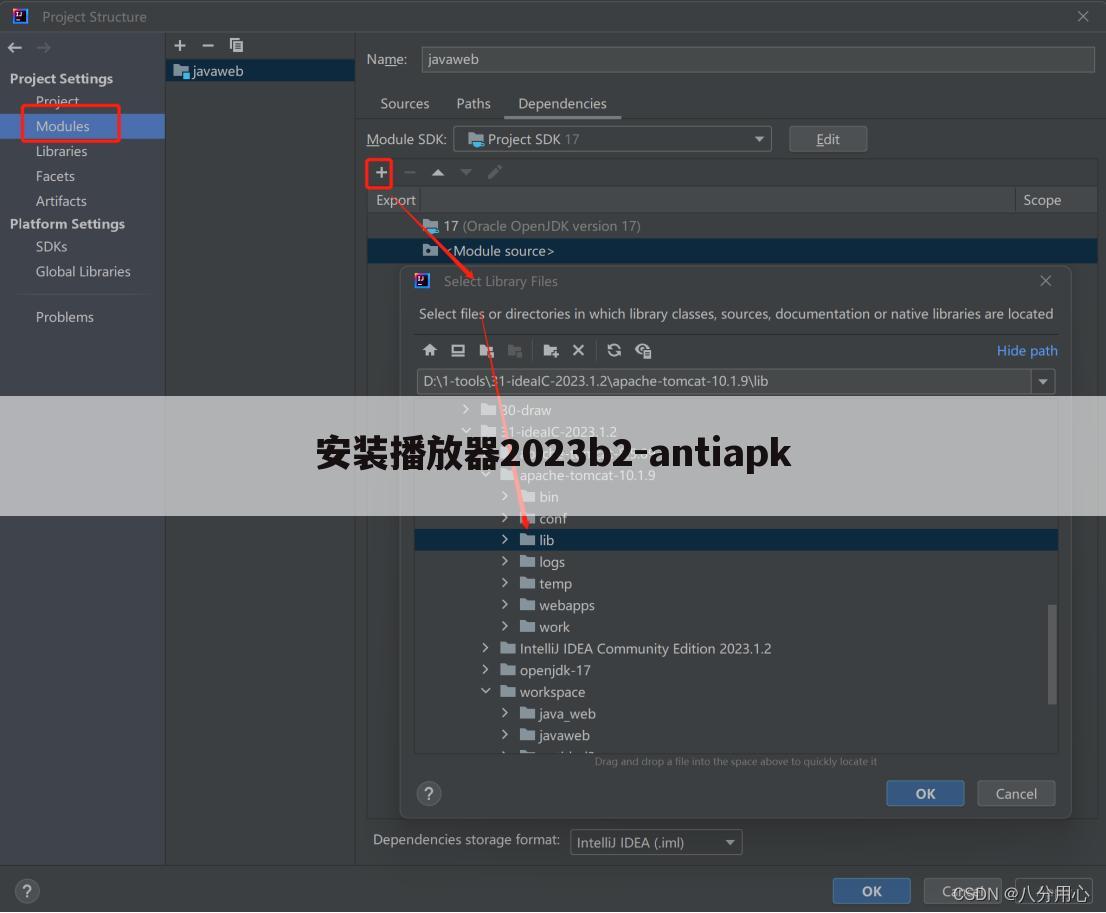Viewport: 1106px width, 913px height.
Task: Create New Folder icon in file chooser
Action: [x=551, y=350]
